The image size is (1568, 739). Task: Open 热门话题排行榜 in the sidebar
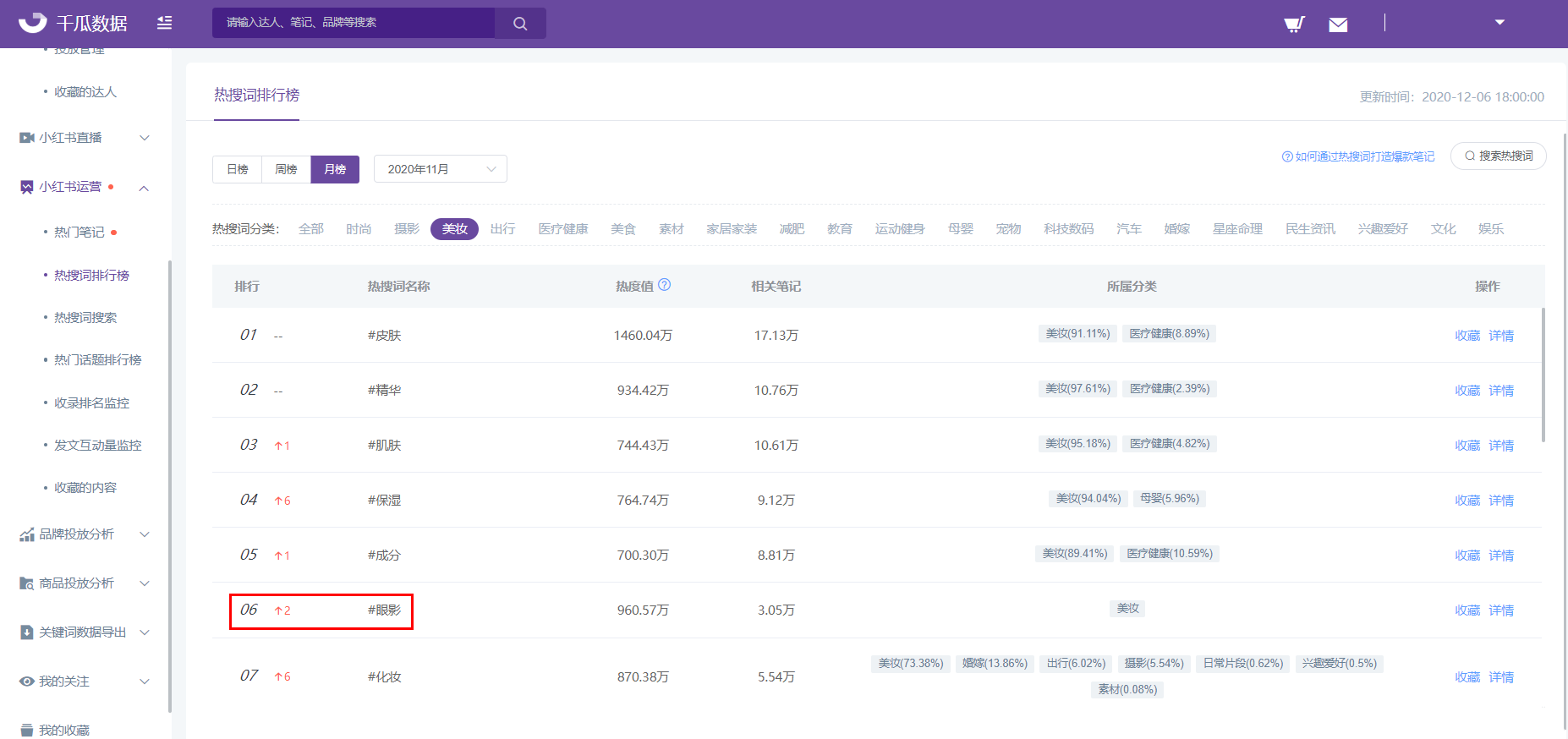coord(97,360)
